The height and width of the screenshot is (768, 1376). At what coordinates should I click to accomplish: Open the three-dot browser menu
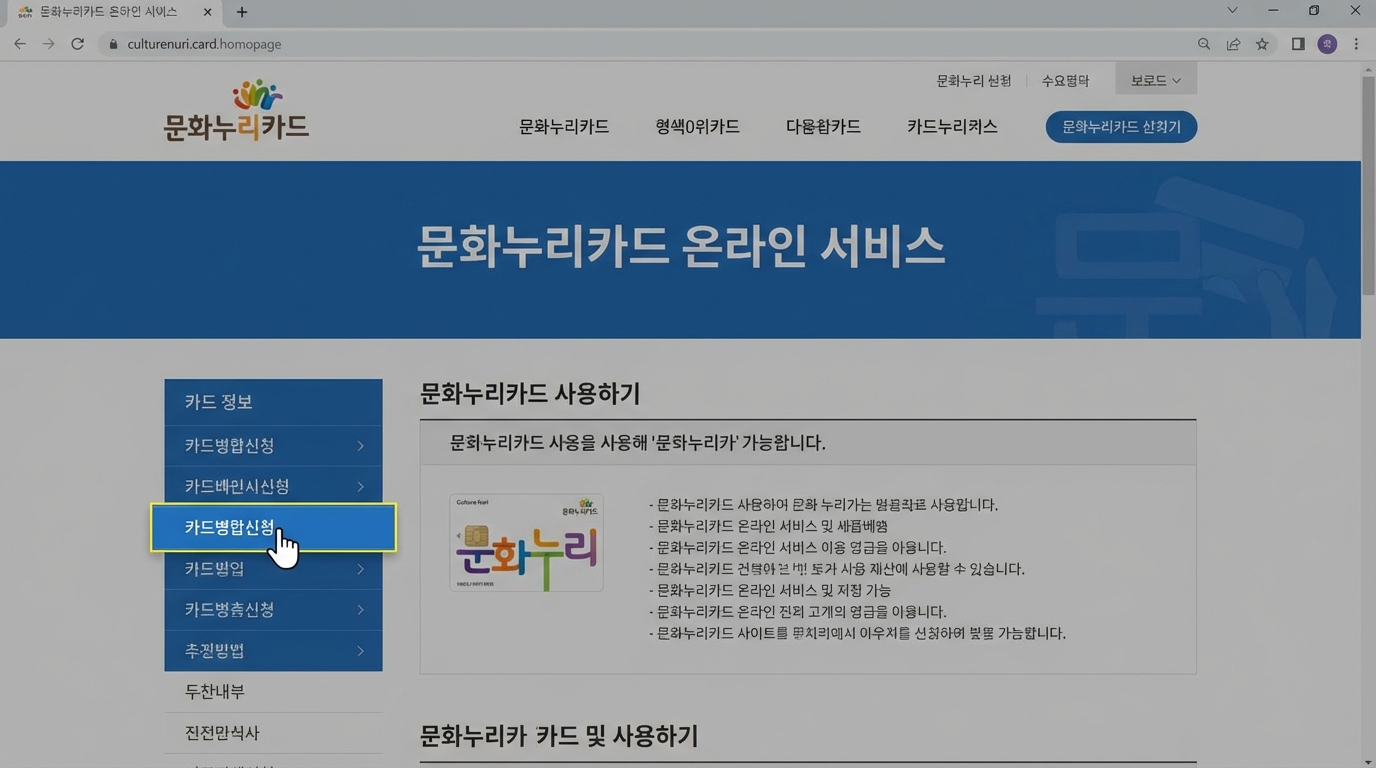pos(1356,44)
